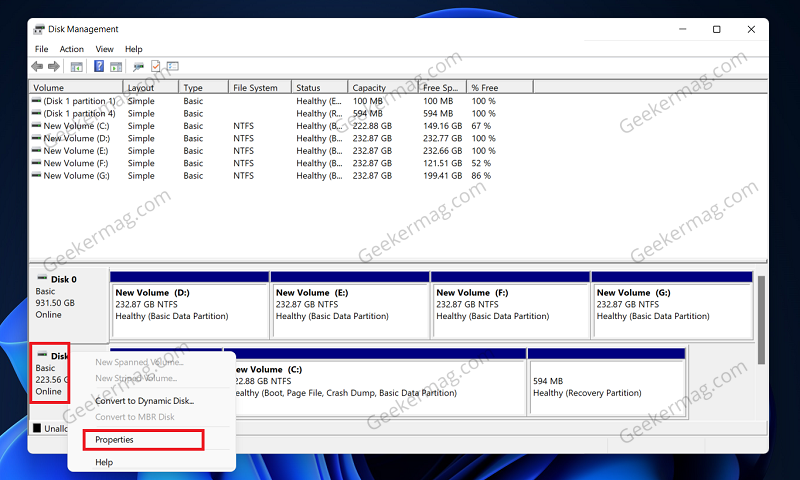Image resolution: width=800 pixels, height=480 pixels.
Task: Click the drive icon beside New Volume (E:) row
Action: [x=36, y=150]
